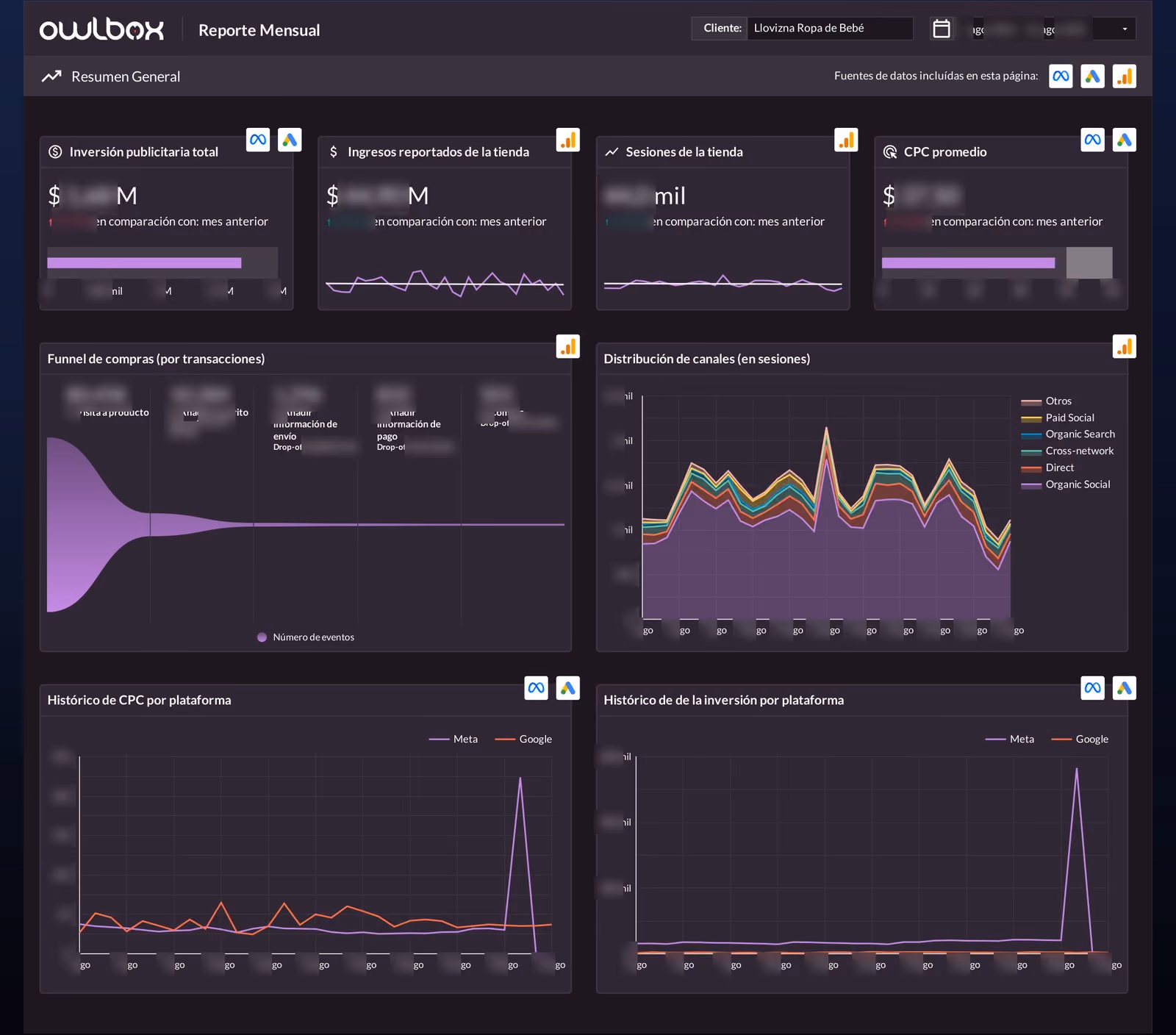Toggle Meta series in inversión por plataforma legend
This screenshot has height=1035, width=1176.
pos(1010,739)
